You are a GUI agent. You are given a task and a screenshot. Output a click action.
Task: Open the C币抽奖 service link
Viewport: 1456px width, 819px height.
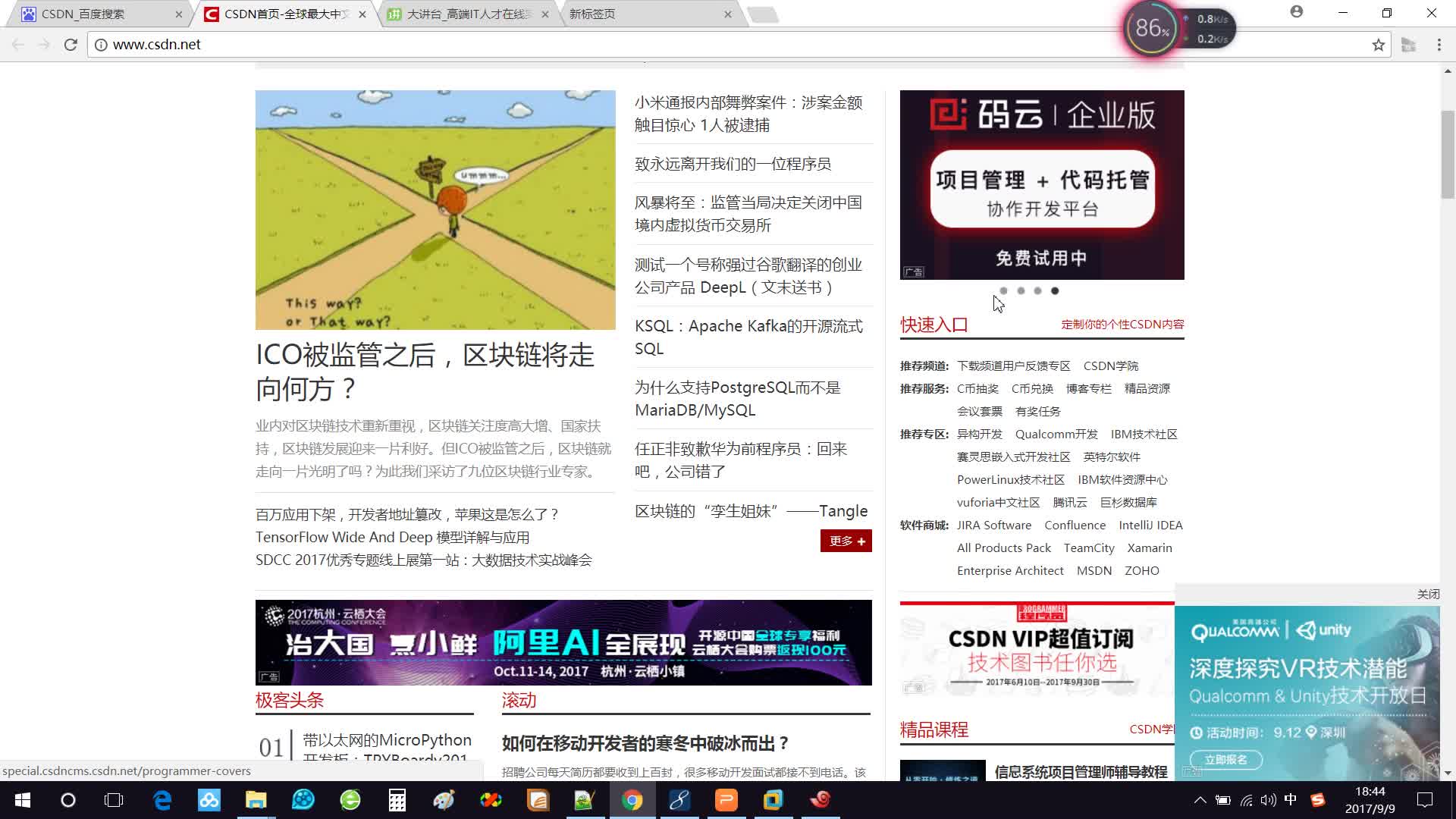click(977, 388)
